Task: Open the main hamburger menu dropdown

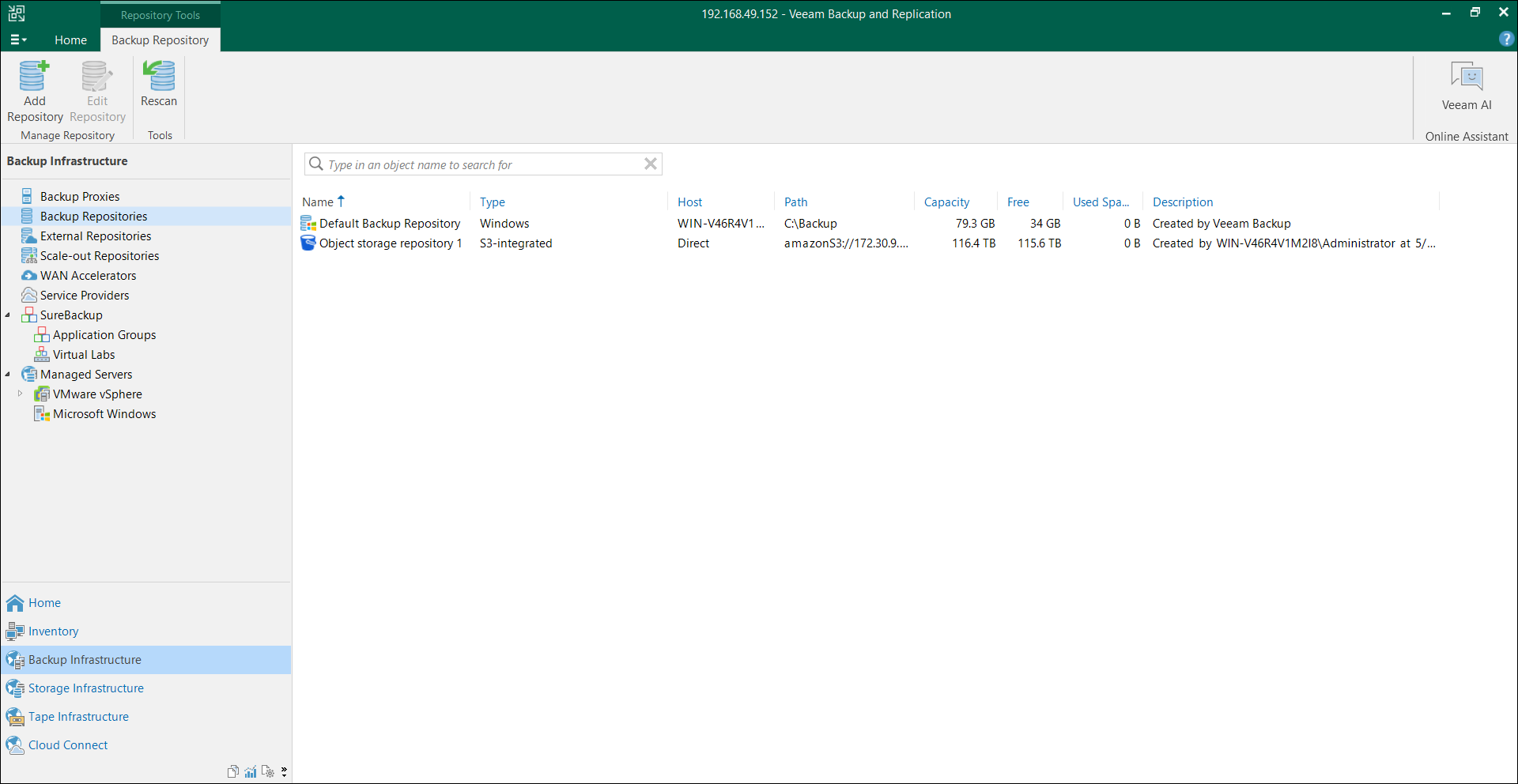Action: point(18,40)
